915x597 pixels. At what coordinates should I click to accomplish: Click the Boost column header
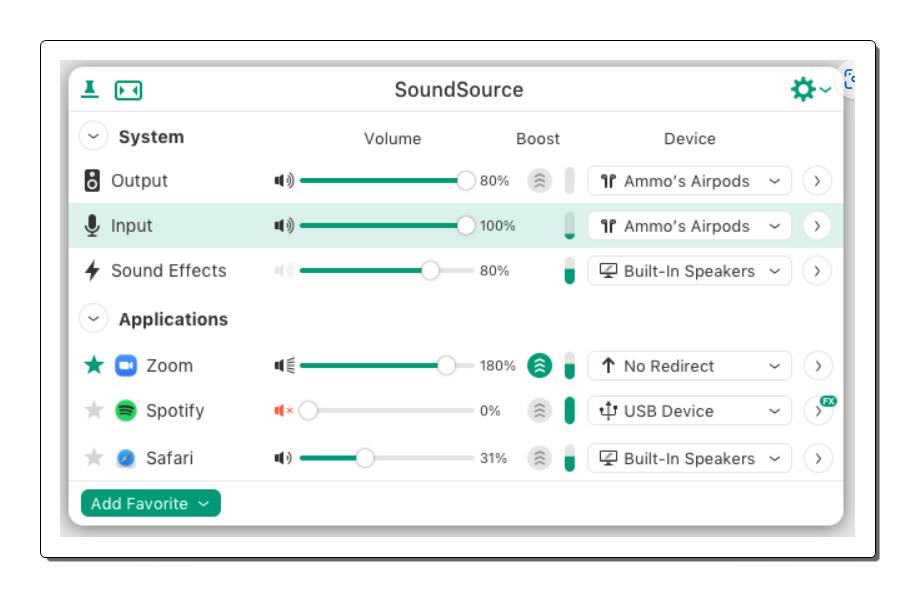coord(537,139)
